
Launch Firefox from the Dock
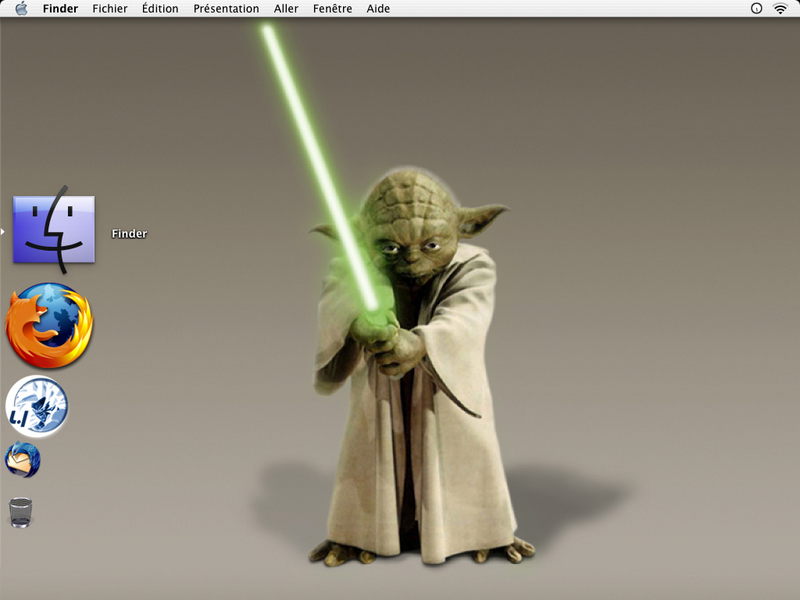click(49, 325)
